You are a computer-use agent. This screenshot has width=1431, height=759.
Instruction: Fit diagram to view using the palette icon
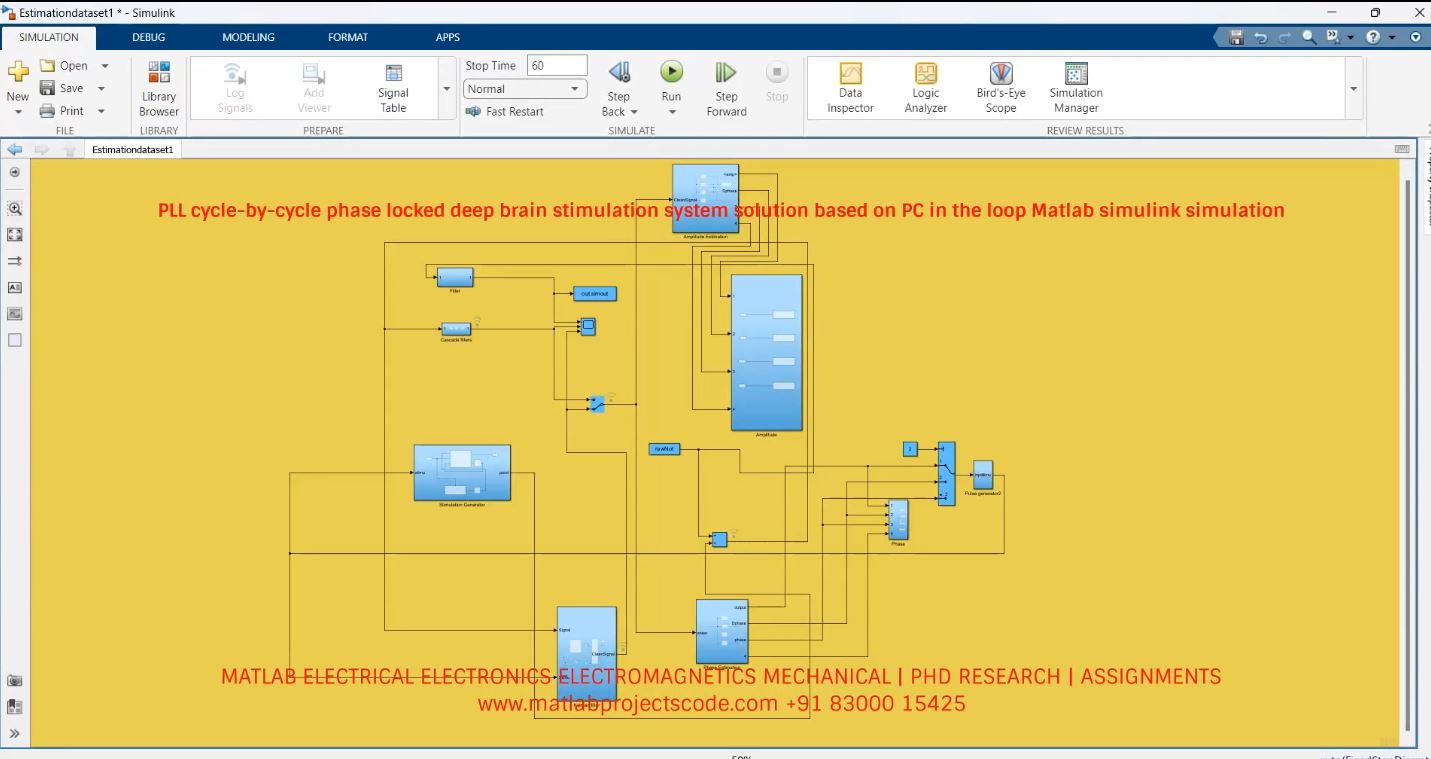point(14,235)
